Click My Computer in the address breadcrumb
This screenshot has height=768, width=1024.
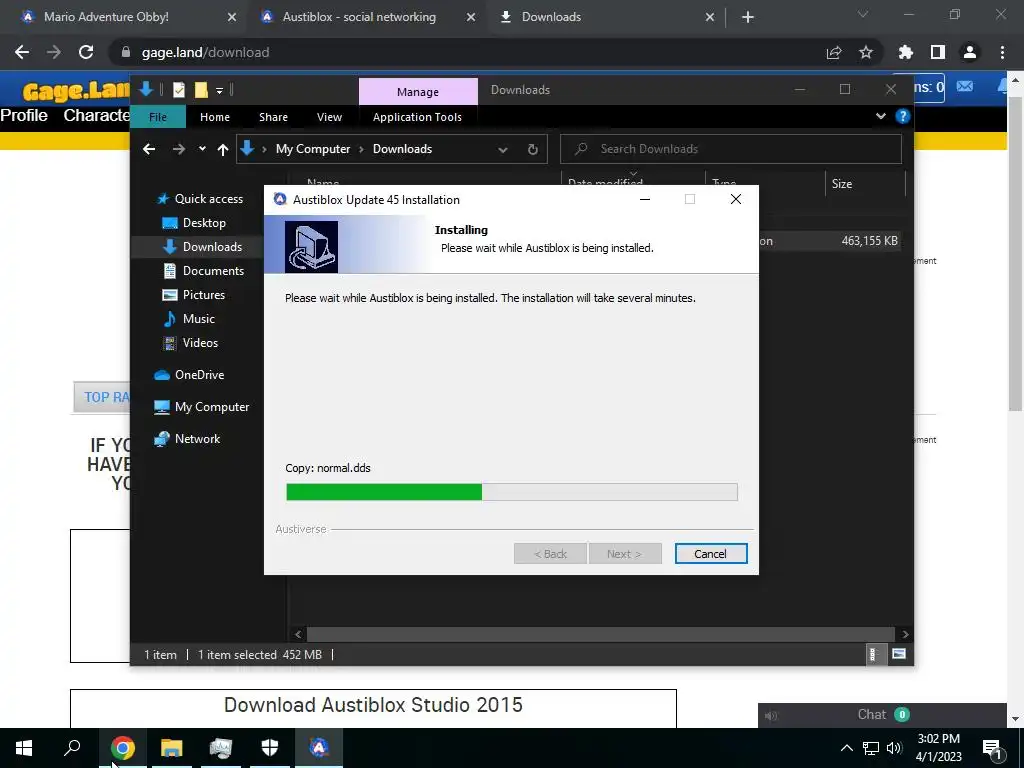tap(313, 149)
